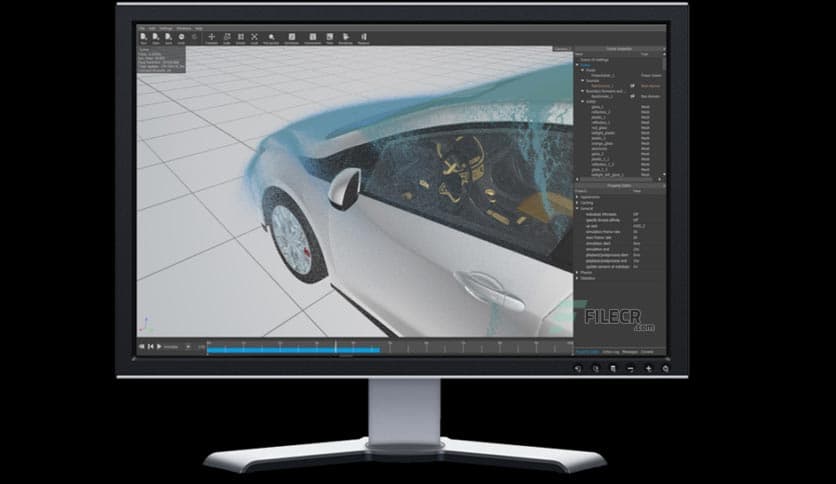This screenshot has height=484, width=836.
Task: Switch to the Console bottom tab
Action: (647, 352)
